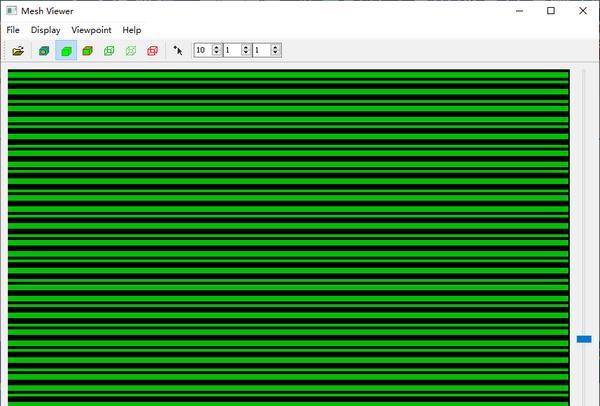Click the blue vertical slider handle
Viewport: 600px width, 406px height.
click(584, 339)
